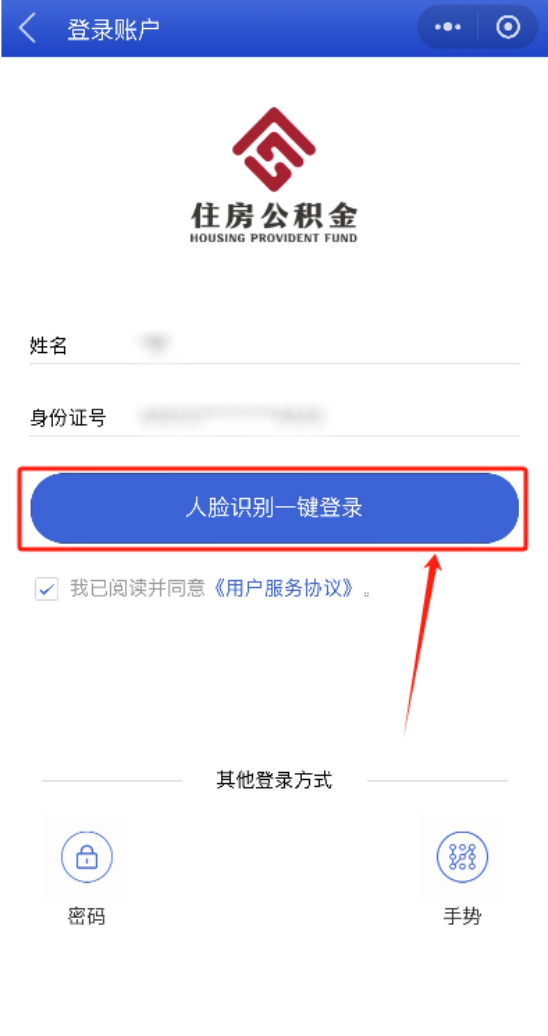
Task: Click the red housing fund logo
Action: (274, 150)
